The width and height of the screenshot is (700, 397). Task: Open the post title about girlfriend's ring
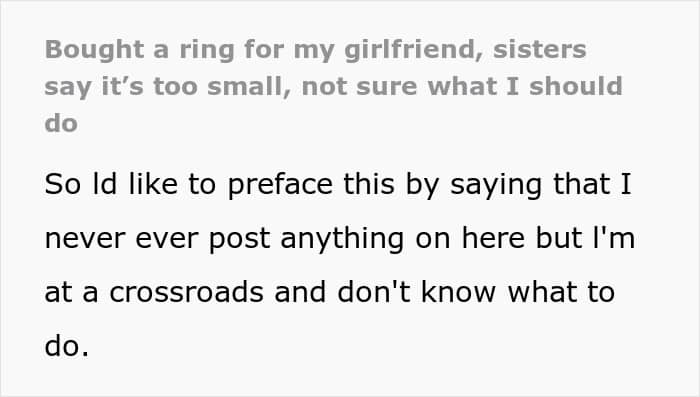[333, 86]
